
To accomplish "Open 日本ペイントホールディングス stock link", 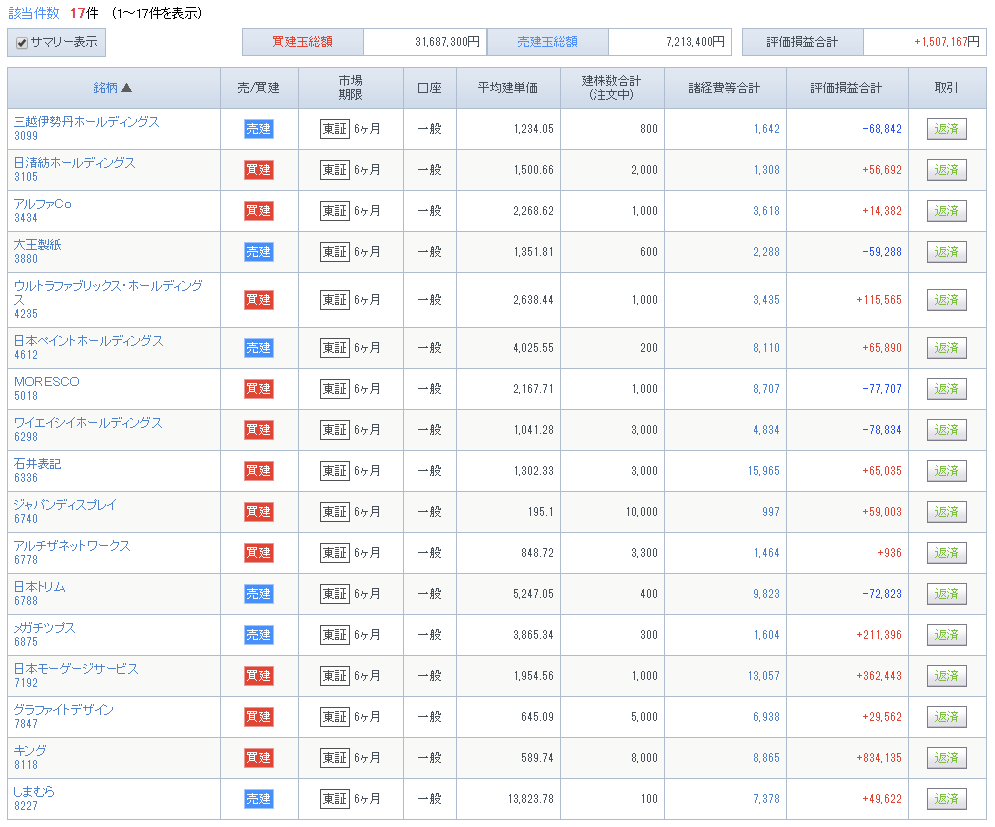I will coord(88,341).
